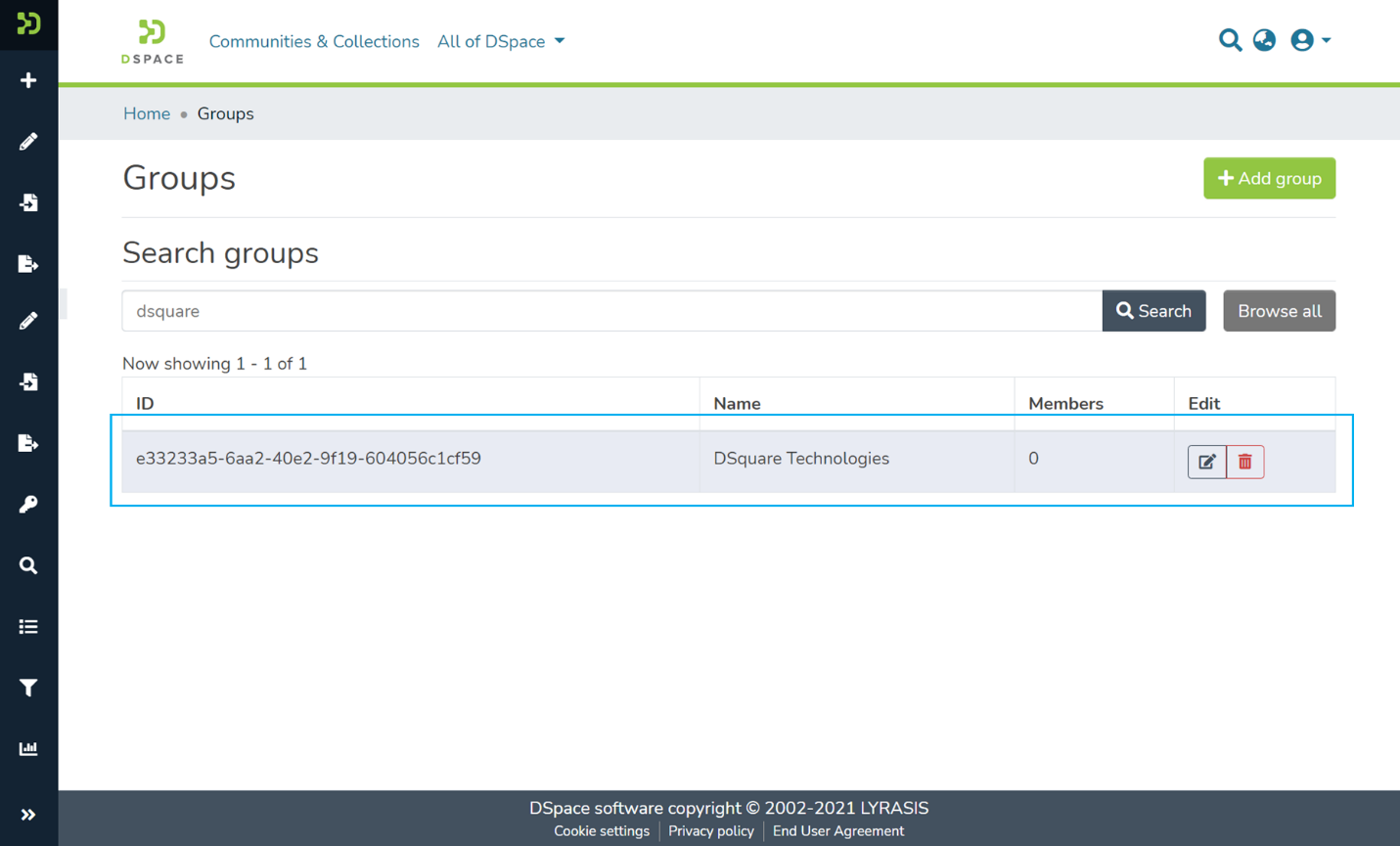Click the Search button beside the groups field
This screenshot has width=1400, height=846.
click(x=1153, y=311)
